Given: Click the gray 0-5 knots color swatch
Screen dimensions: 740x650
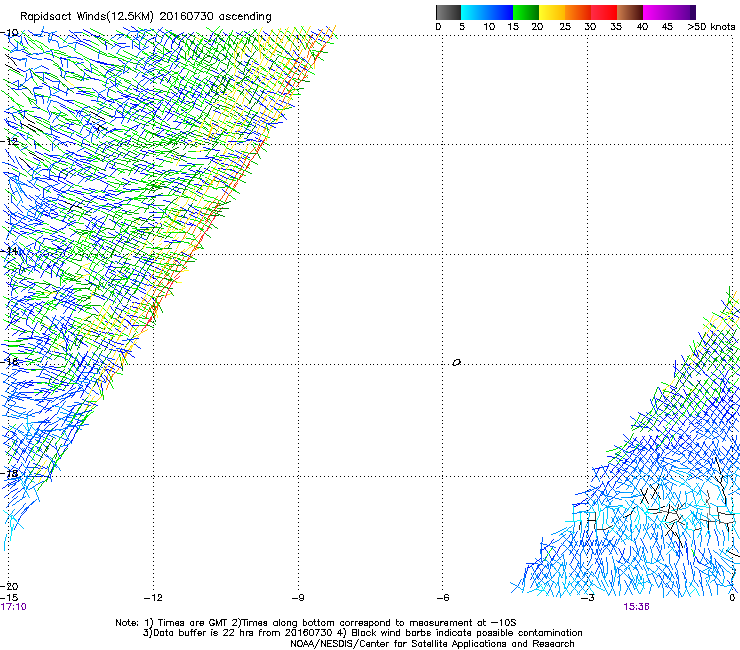Looking at the screenshot, I should click(x=448, y=12).
